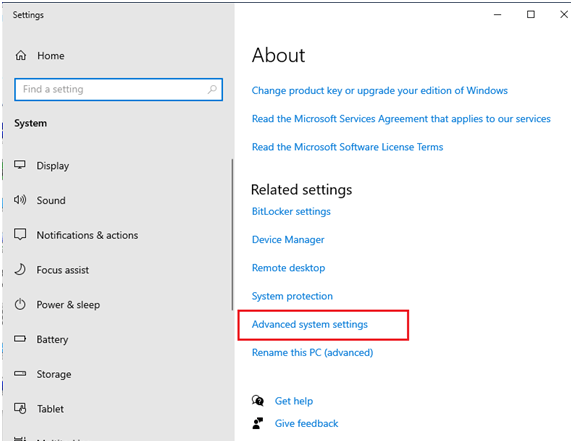Click the Battery icon

20,339
